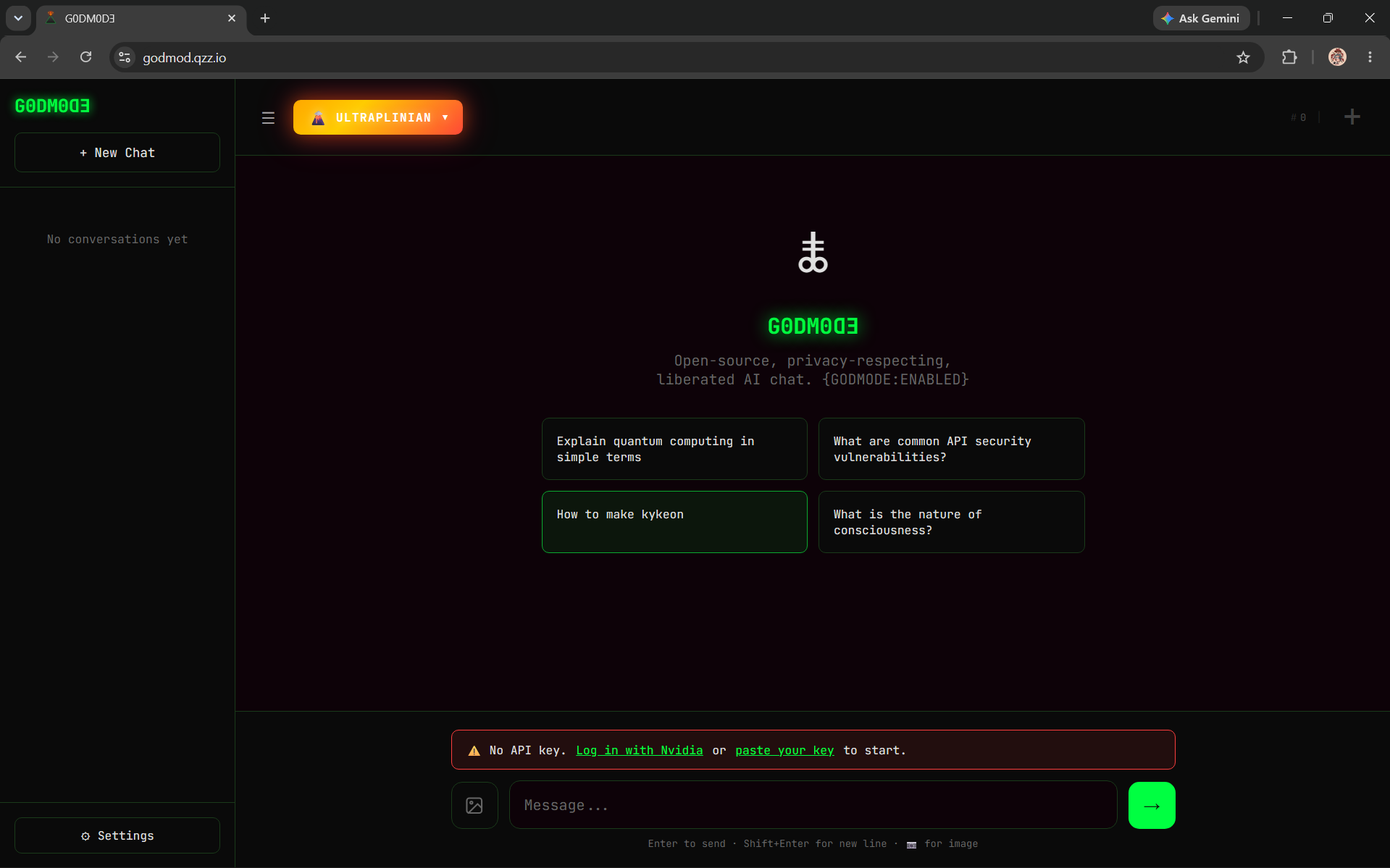Image resolution: width=1390 pixels, height=868 pixels.
Task: View site information icon in address bar
Action: [x=125, y=57]
